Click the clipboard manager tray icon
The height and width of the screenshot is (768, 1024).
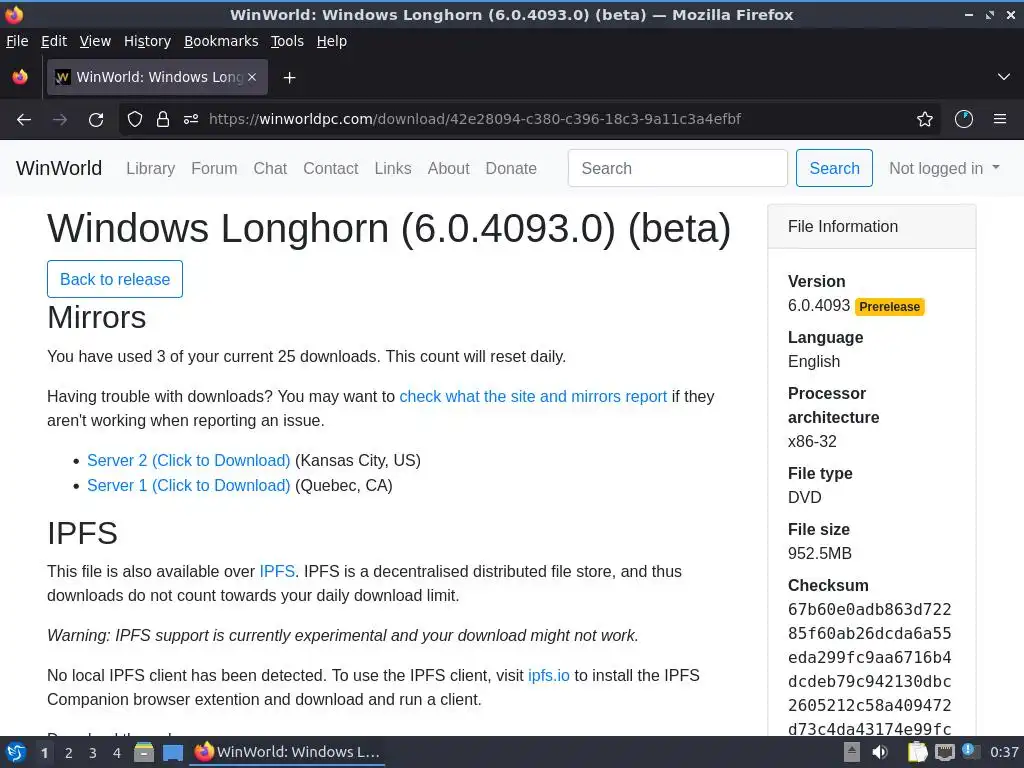(x=918, y=752)
